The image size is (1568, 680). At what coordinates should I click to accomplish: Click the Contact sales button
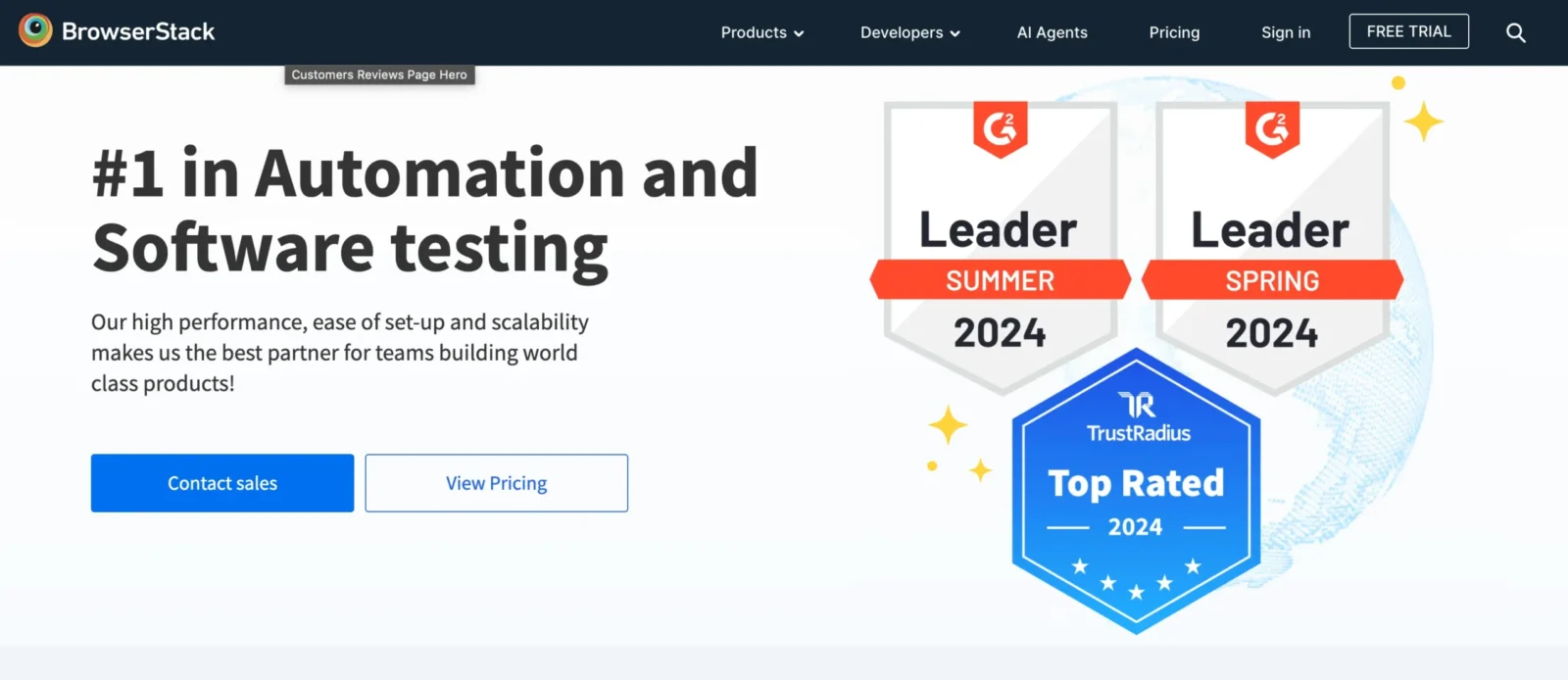click(x=222, y=483)
